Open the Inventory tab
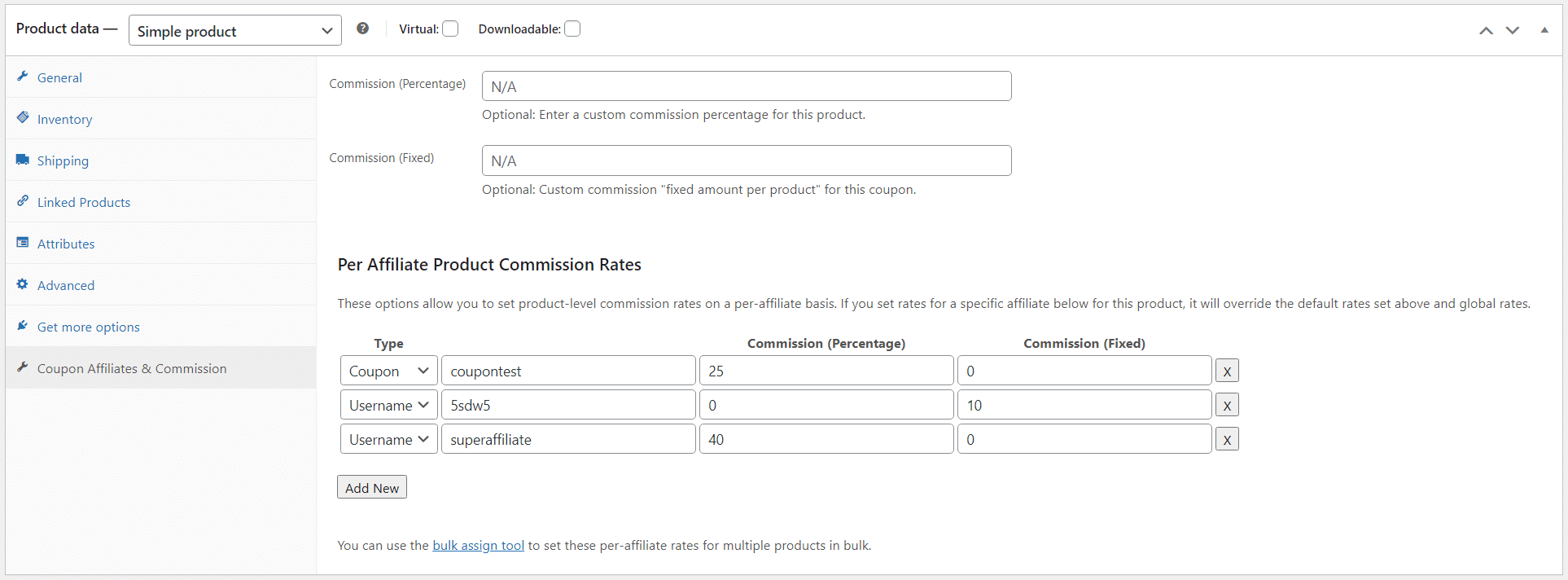This screenshot has width=1568, height=580. coord(161,119)
